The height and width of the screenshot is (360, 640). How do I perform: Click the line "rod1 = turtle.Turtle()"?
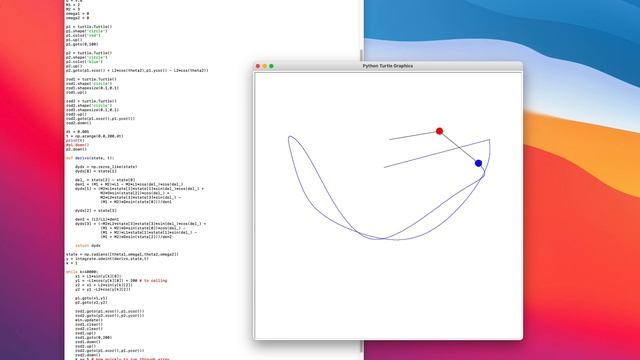point(91,79)
